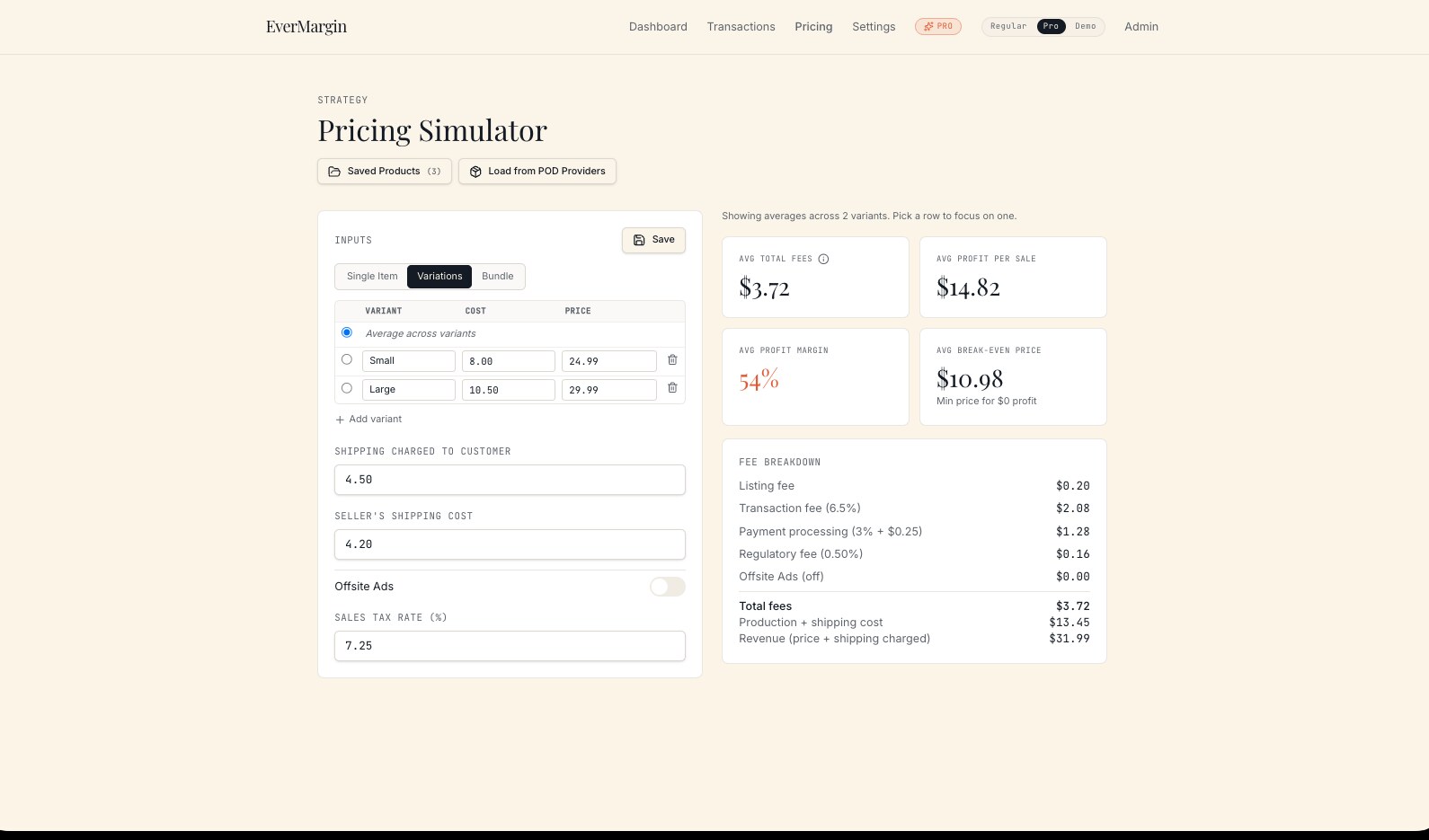Click the info icon beside Avg Total Fees
Screen dimensions: 1429x840
click(x=823, y=259)
